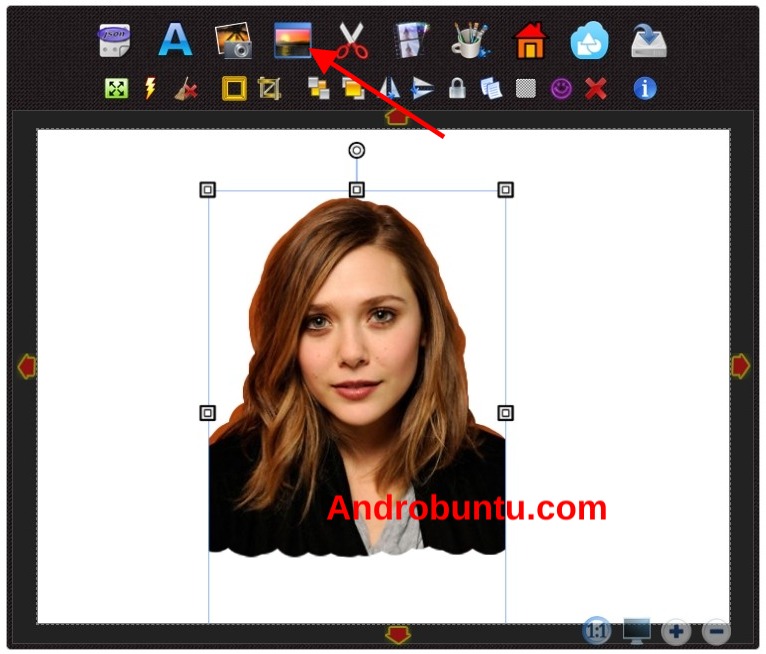Click the top-right selection resize handle

pyautogui.click(x=506, y=190)
